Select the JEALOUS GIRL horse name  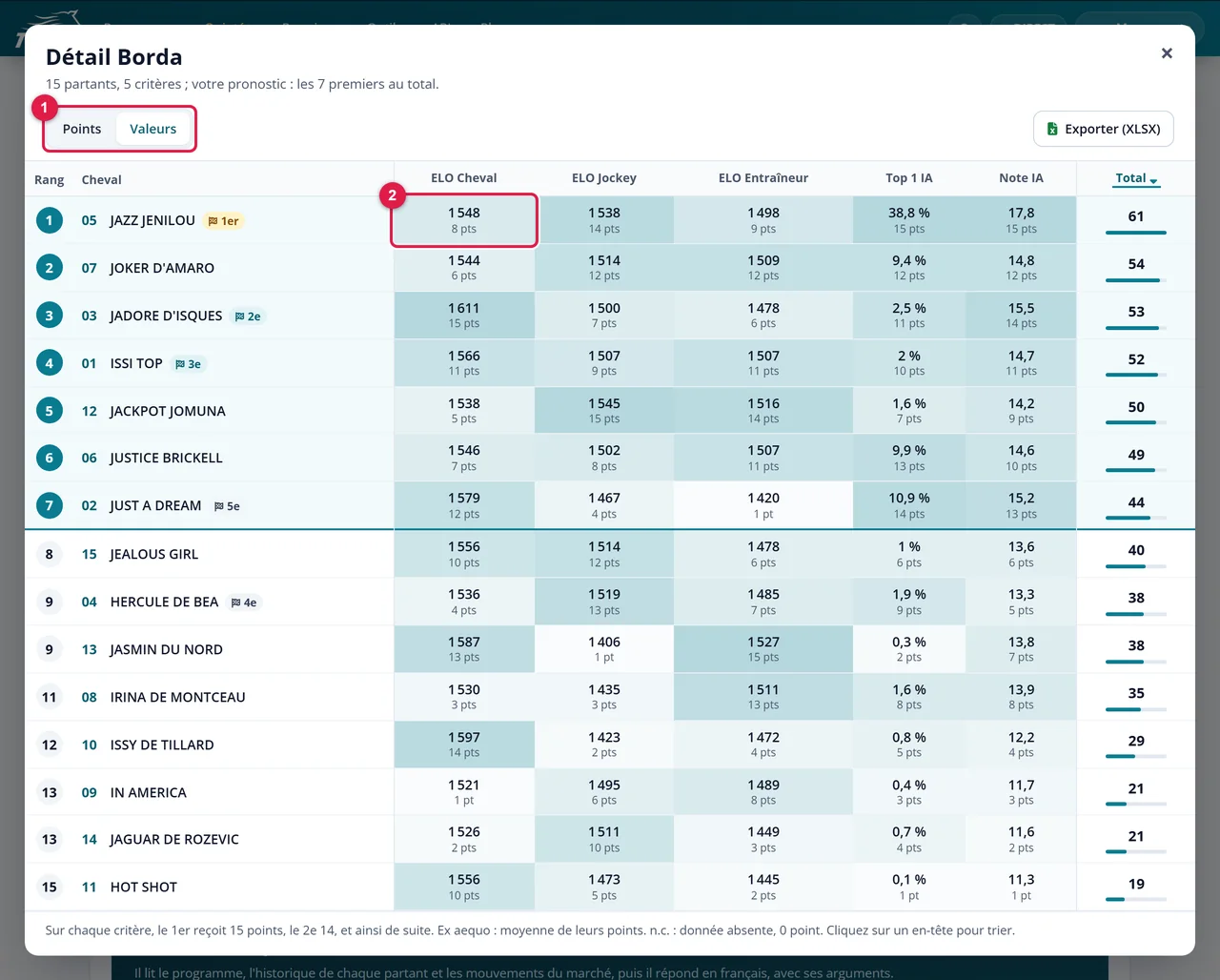tap(153, 554)
